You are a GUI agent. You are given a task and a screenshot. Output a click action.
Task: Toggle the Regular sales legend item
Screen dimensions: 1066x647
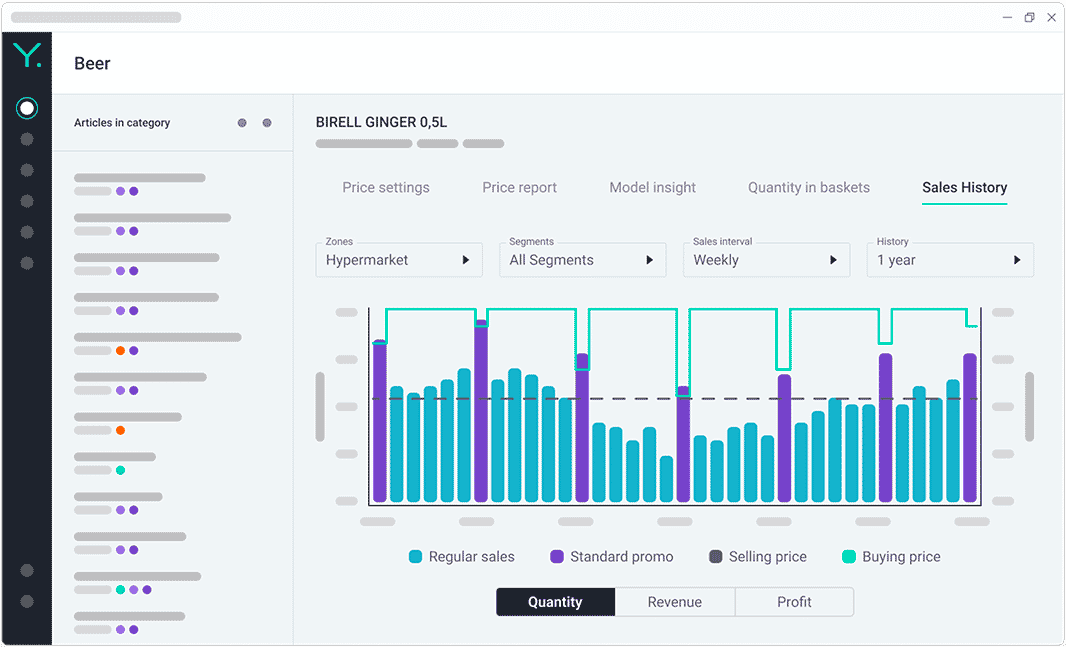tap(462, 557)
